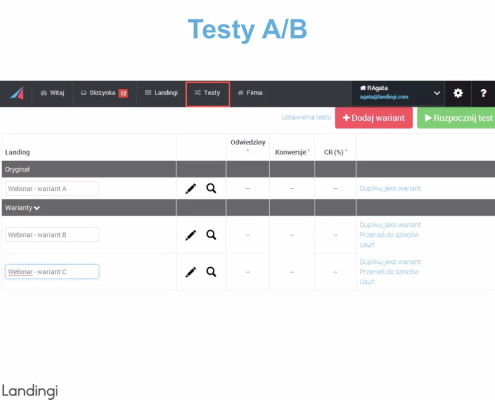Open the Witaj menu item

coord(52,93)
